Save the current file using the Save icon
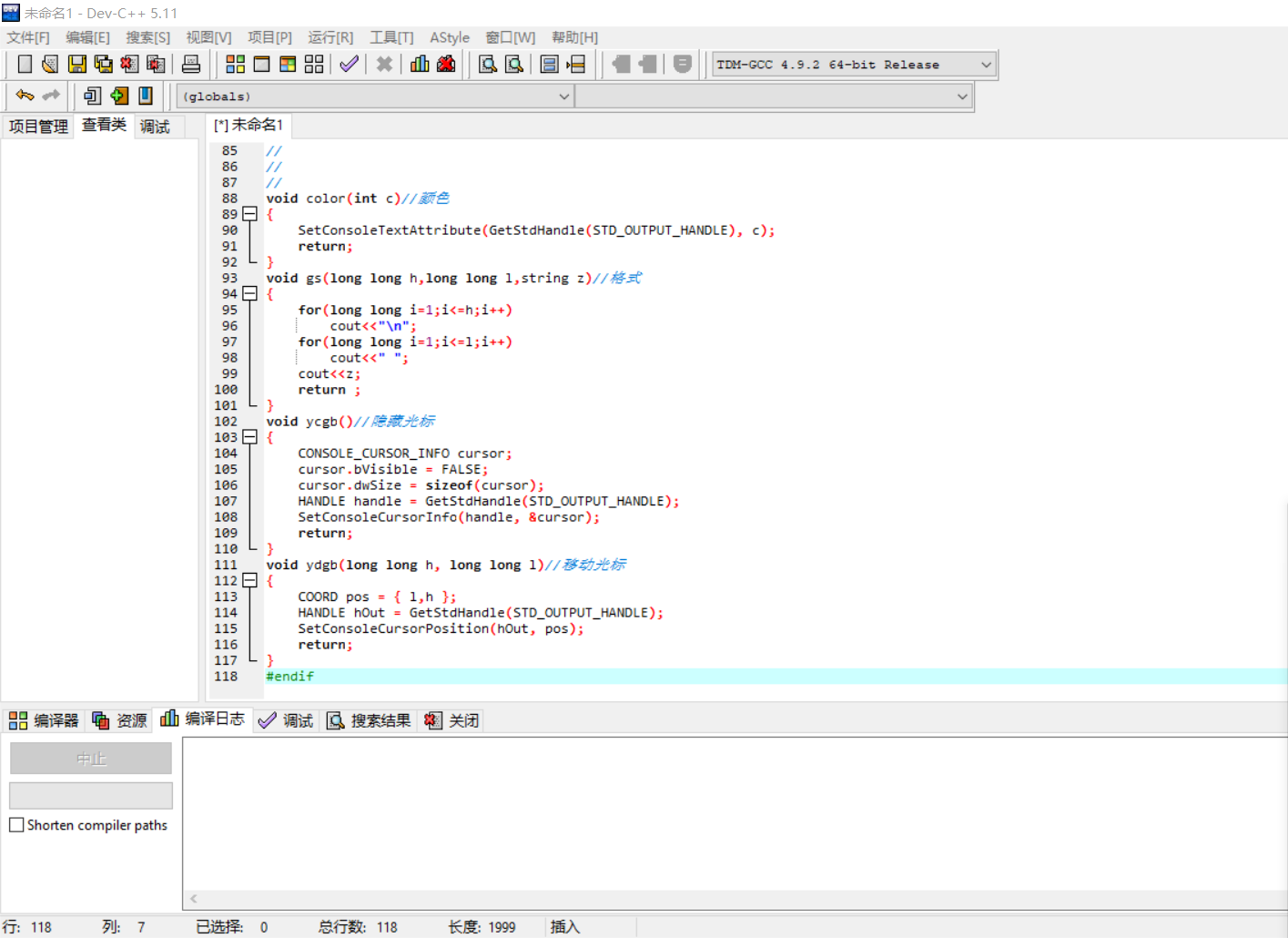The image size is (1288, 938). [77, 64]
